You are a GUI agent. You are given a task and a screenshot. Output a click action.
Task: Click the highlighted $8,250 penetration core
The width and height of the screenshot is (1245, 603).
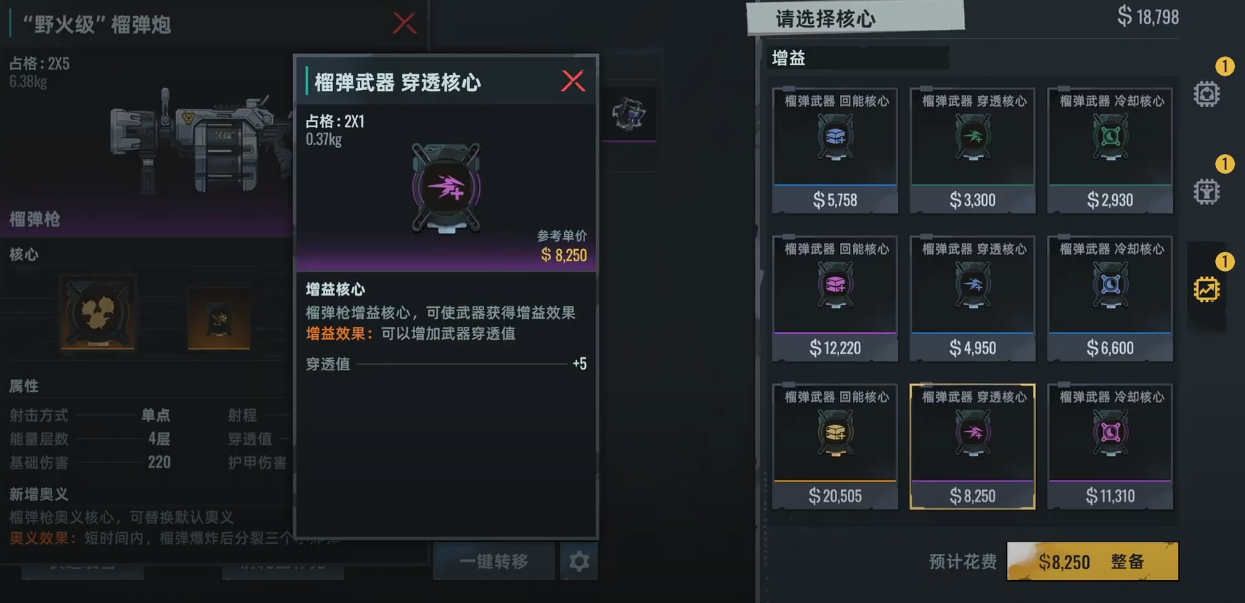click(x=972, y=446)
